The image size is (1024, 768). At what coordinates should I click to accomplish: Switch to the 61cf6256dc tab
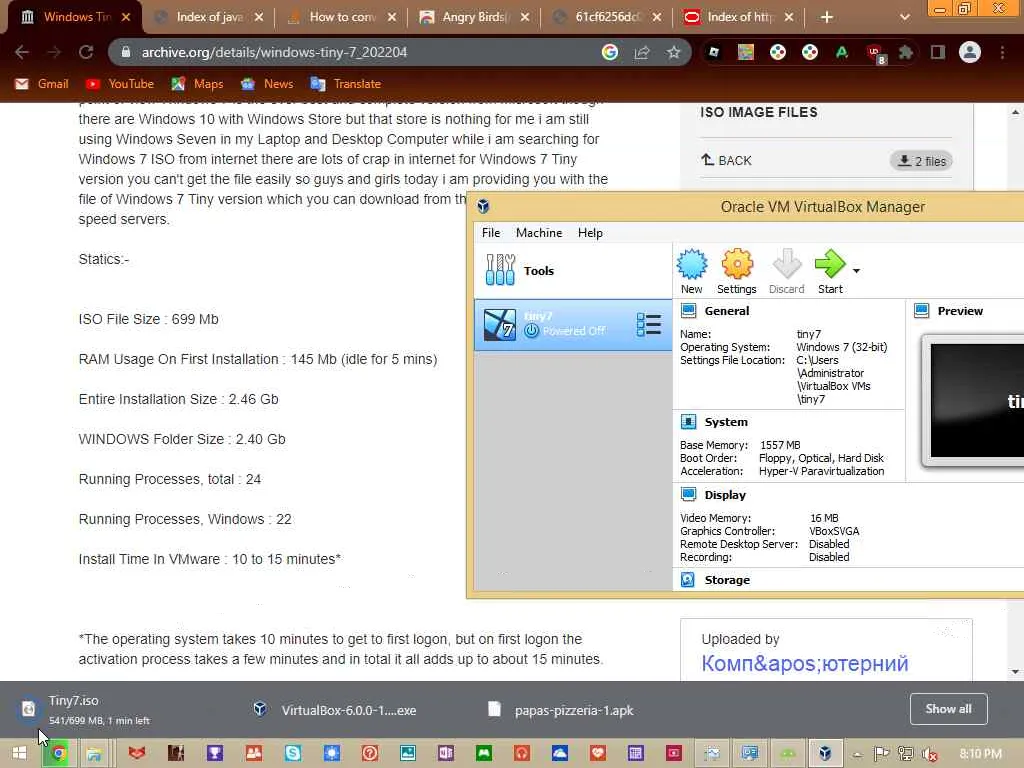(x=607, y=17)
